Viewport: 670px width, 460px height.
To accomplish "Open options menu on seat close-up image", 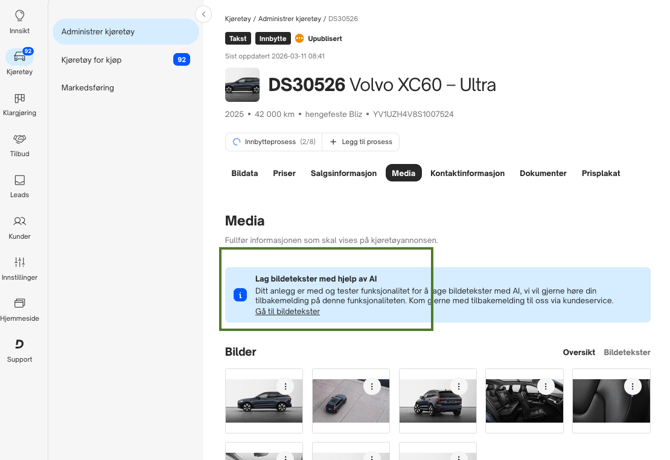I will [x=632, y=386].
